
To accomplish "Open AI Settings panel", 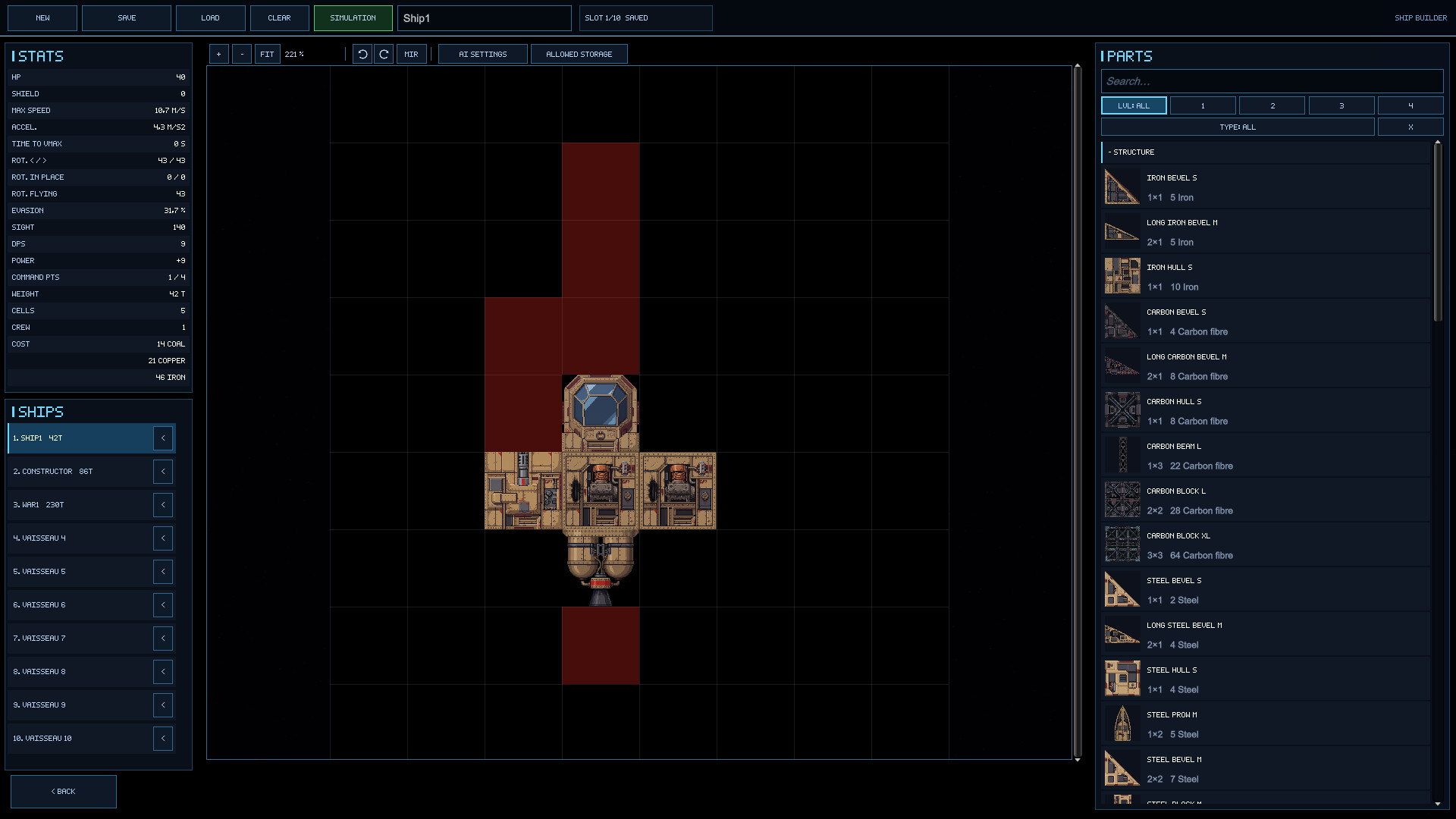I will tap(482, 54).
